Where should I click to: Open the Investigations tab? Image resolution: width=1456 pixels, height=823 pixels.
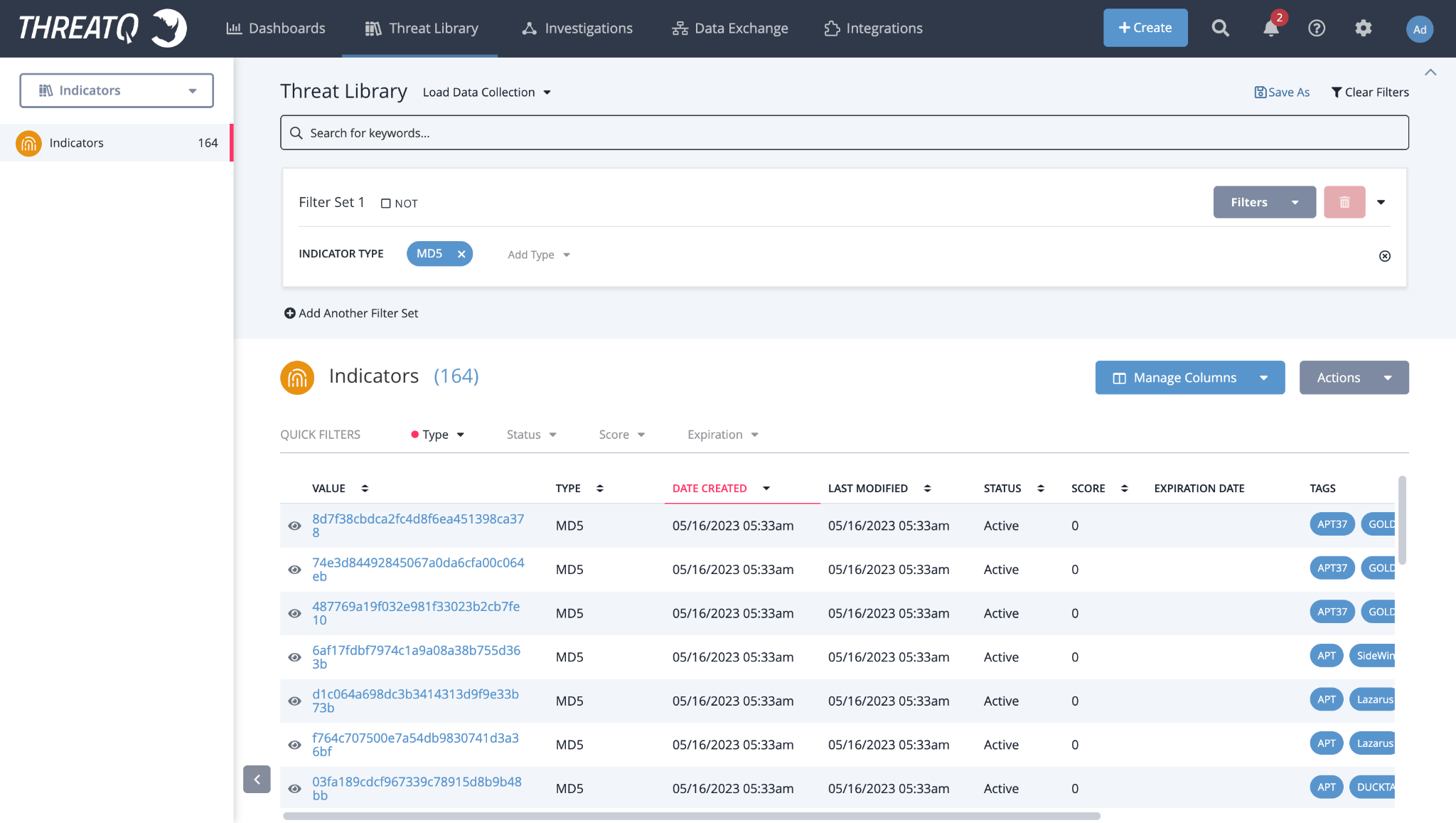(577, 28)
